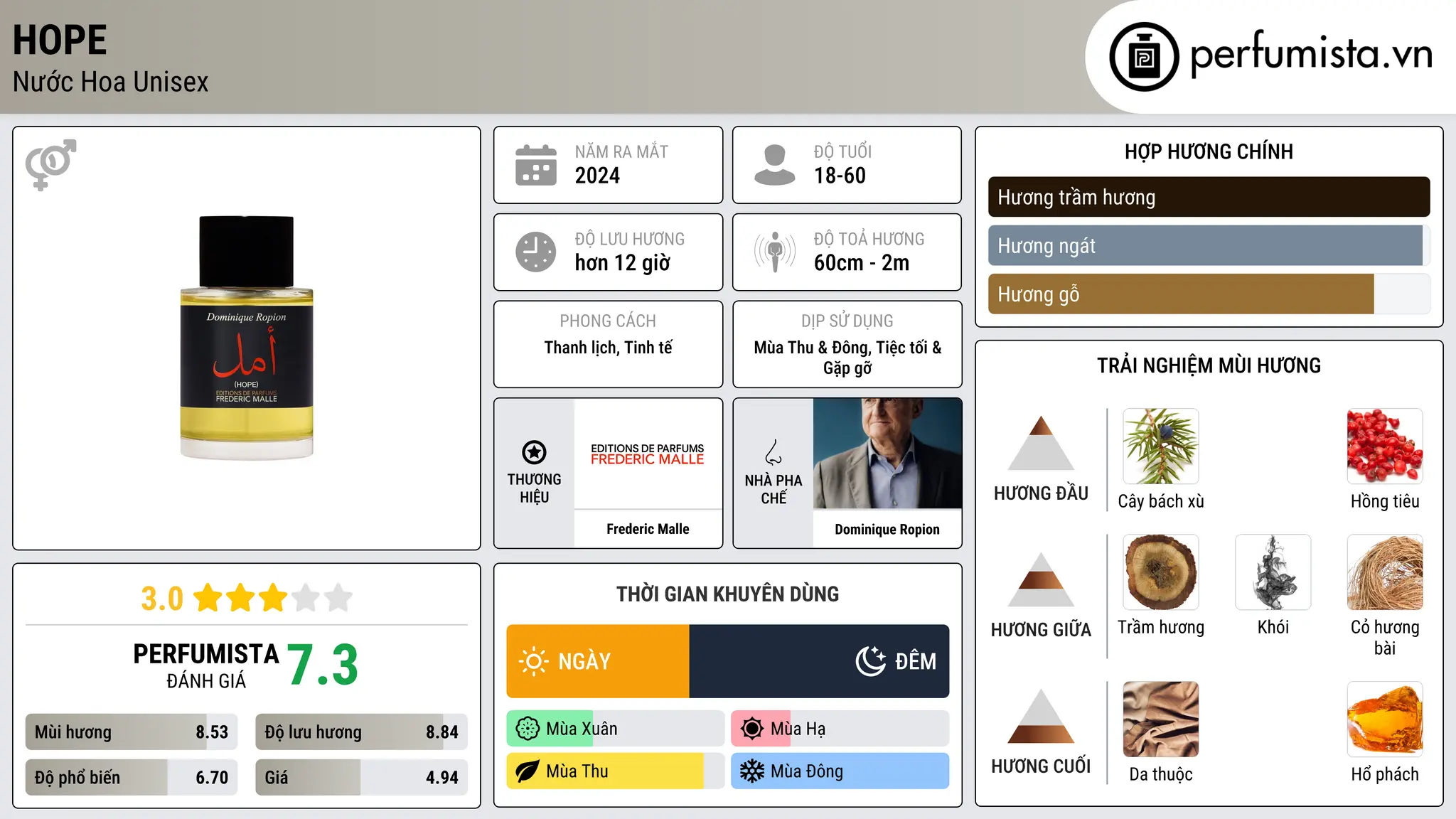Open the Da thuộc leather note image

point(1161,719)
